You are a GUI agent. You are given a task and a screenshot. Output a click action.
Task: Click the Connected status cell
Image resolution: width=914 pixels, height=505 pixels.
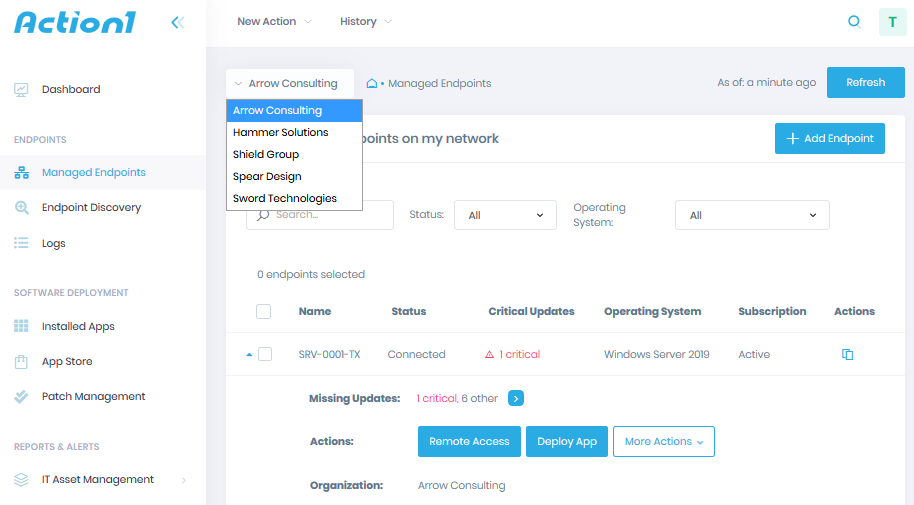(x=416, y=355)
